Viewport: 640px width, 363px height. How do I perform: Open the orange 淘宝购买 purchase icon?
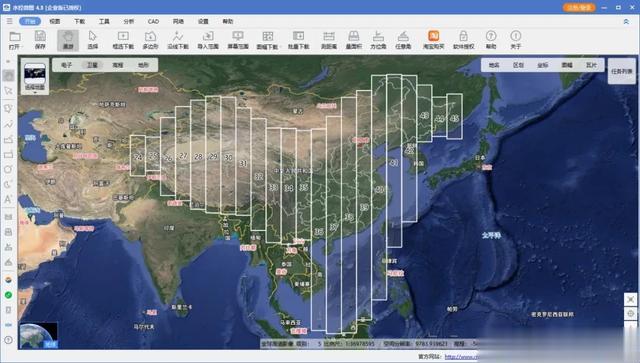click(x=433, y=40)
